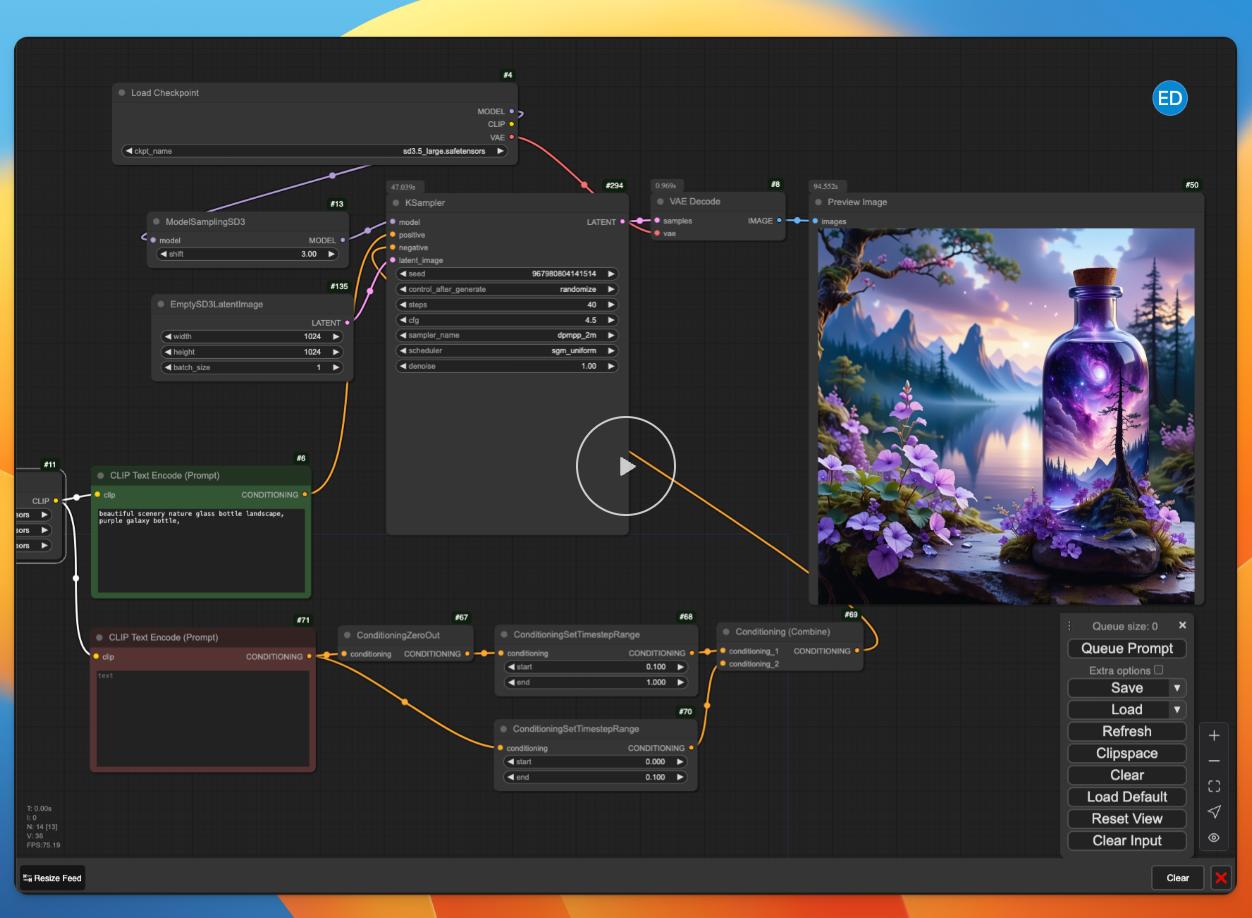This screenshot has width=1252, height=918.
Task: Open the ckpt_name checkpoint selector
Action: pos(315,151)
